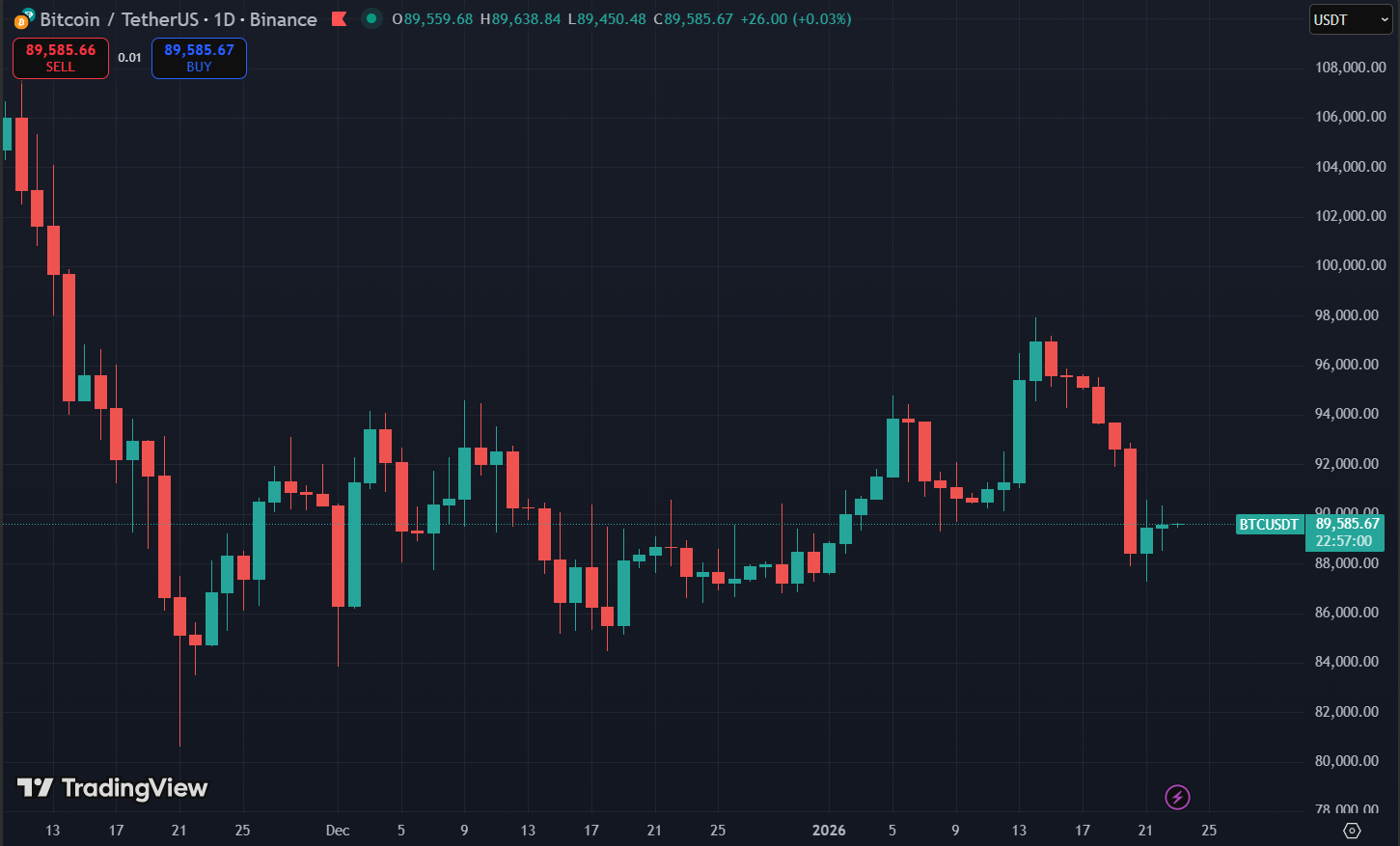Open the USDT currency dropdown
This screenshot has width=1400, height=846.
tap(1349, 18)
